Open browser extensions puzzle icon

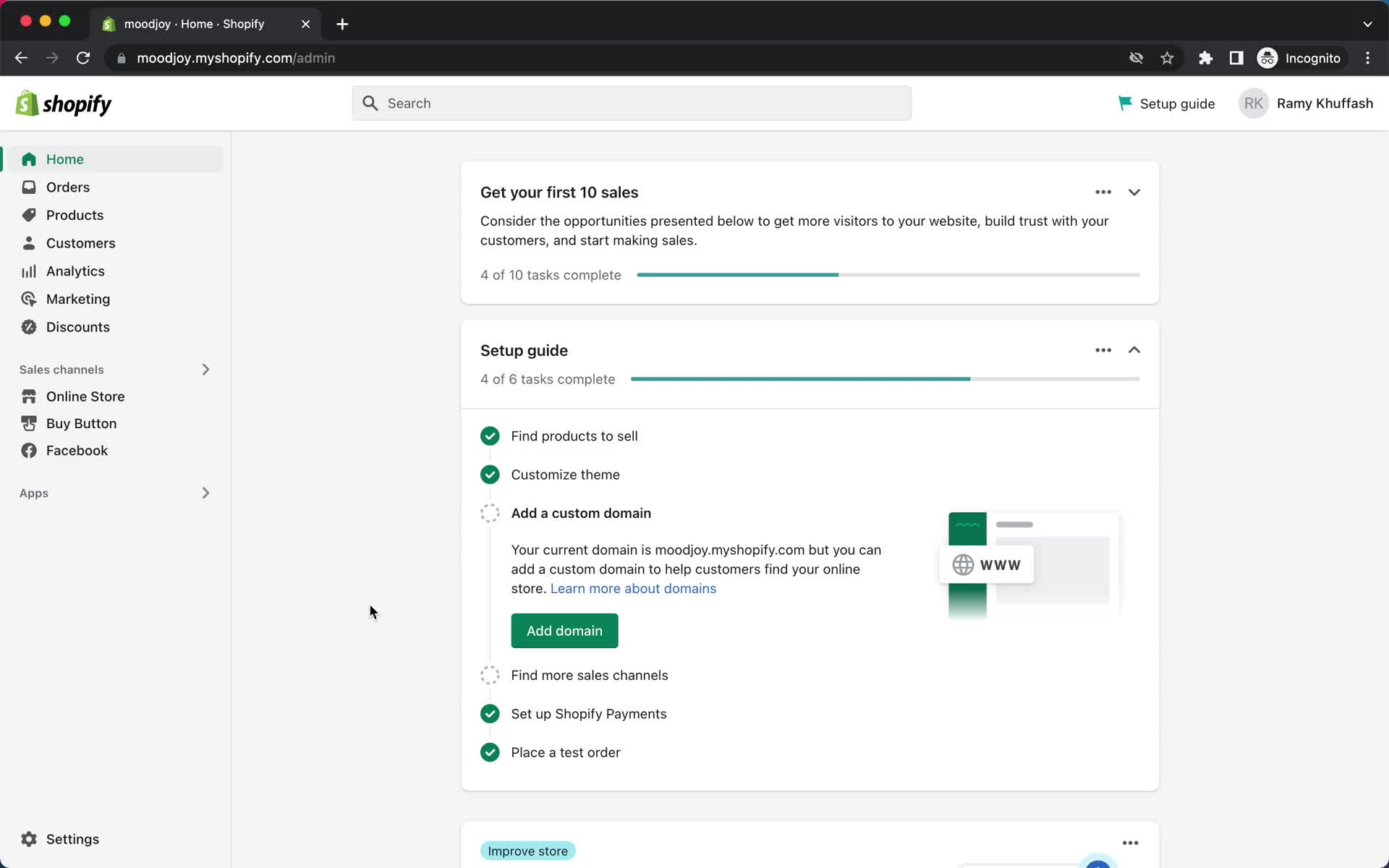coord(1205,58)
